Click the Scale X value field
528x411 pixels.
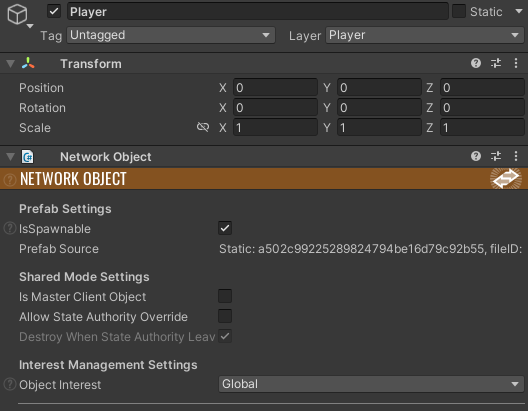275,128
